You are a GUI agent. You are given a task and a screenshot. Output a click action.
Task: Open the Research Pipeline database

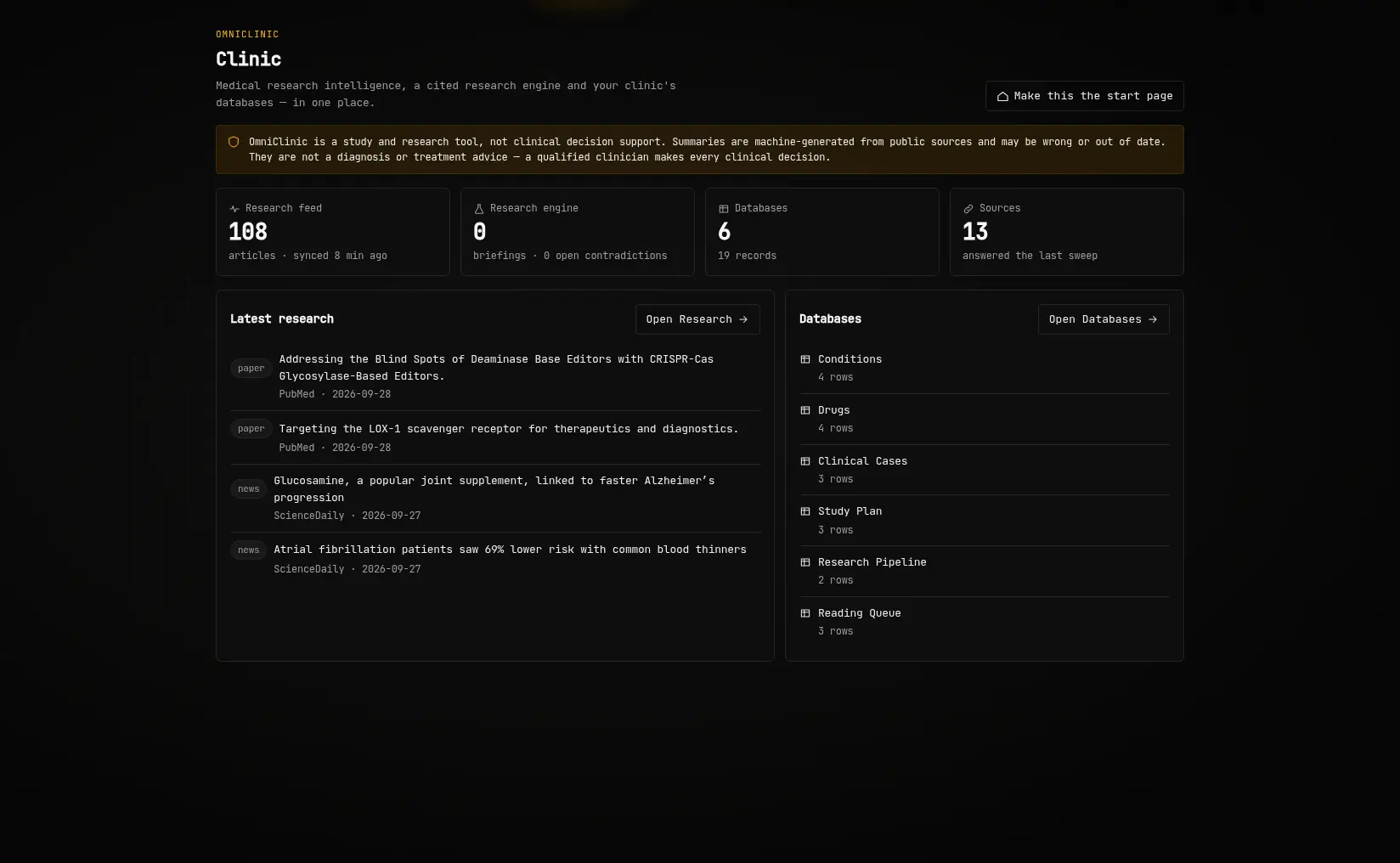pos(985,571)
